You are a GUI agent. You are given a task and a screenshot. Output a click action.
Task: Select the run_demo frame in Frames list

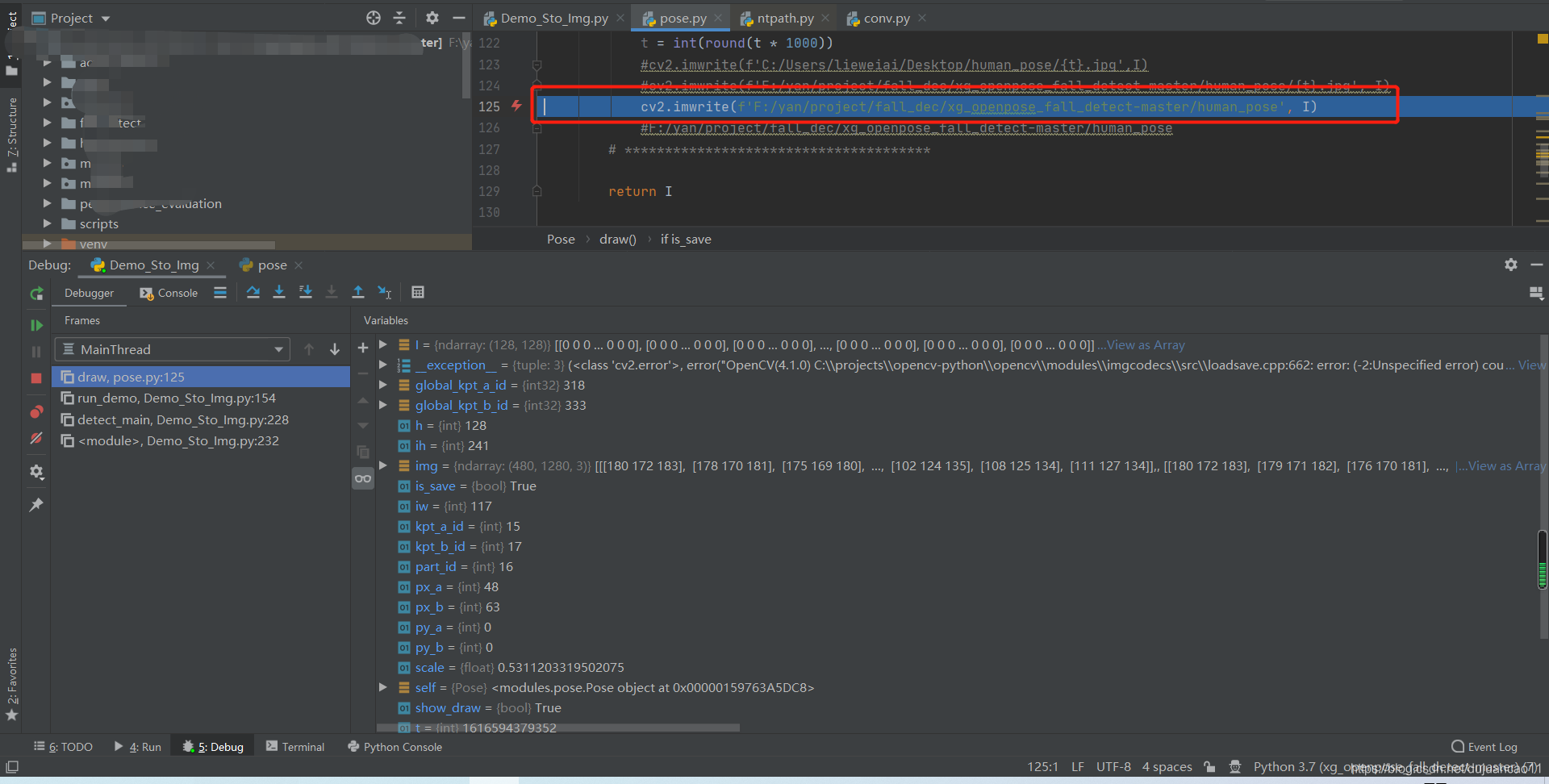[176, 398]
